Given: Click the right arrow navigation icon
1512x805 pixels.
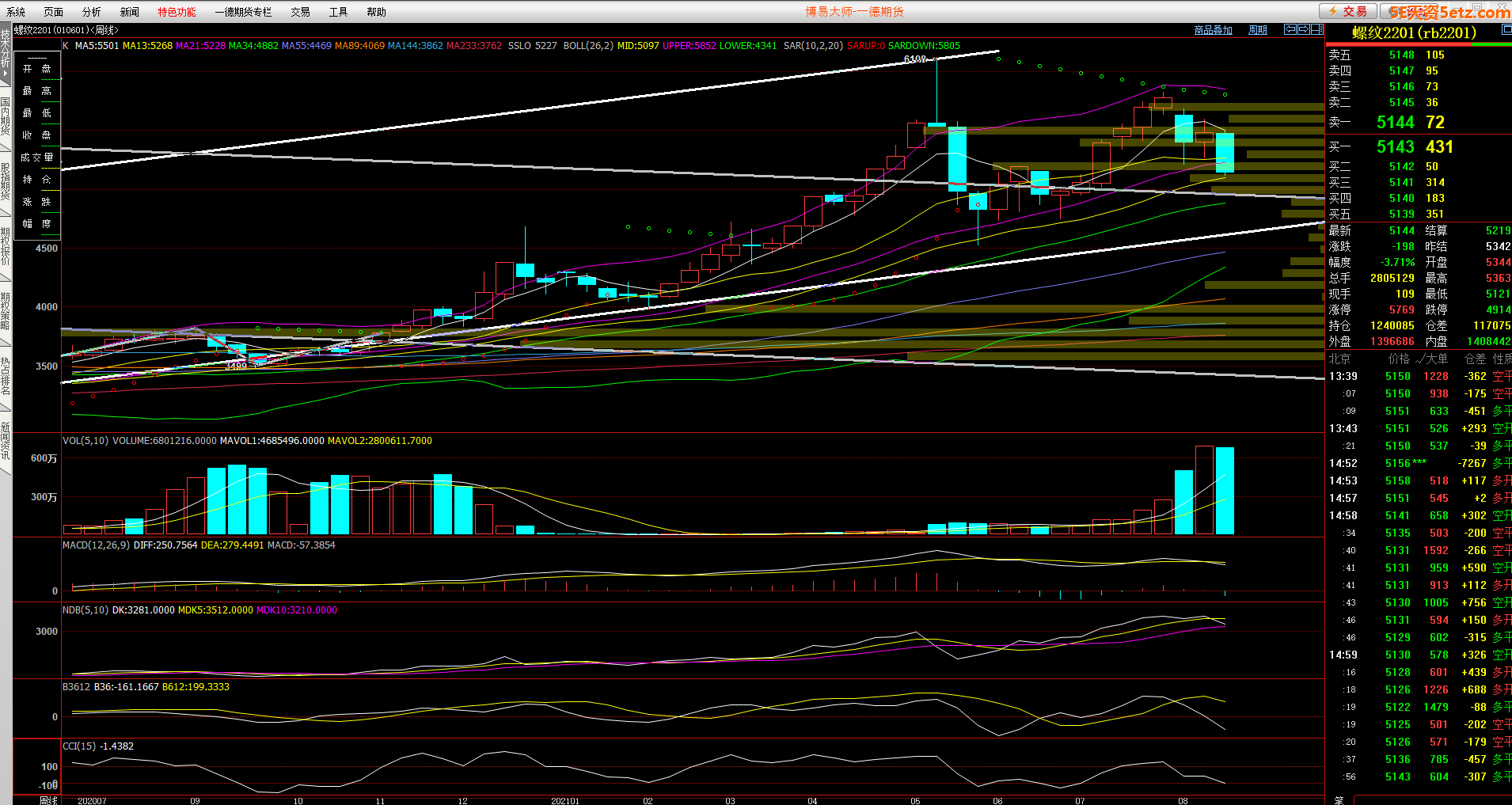Looking at the screenshot, I should click(x=1303, y=29).
